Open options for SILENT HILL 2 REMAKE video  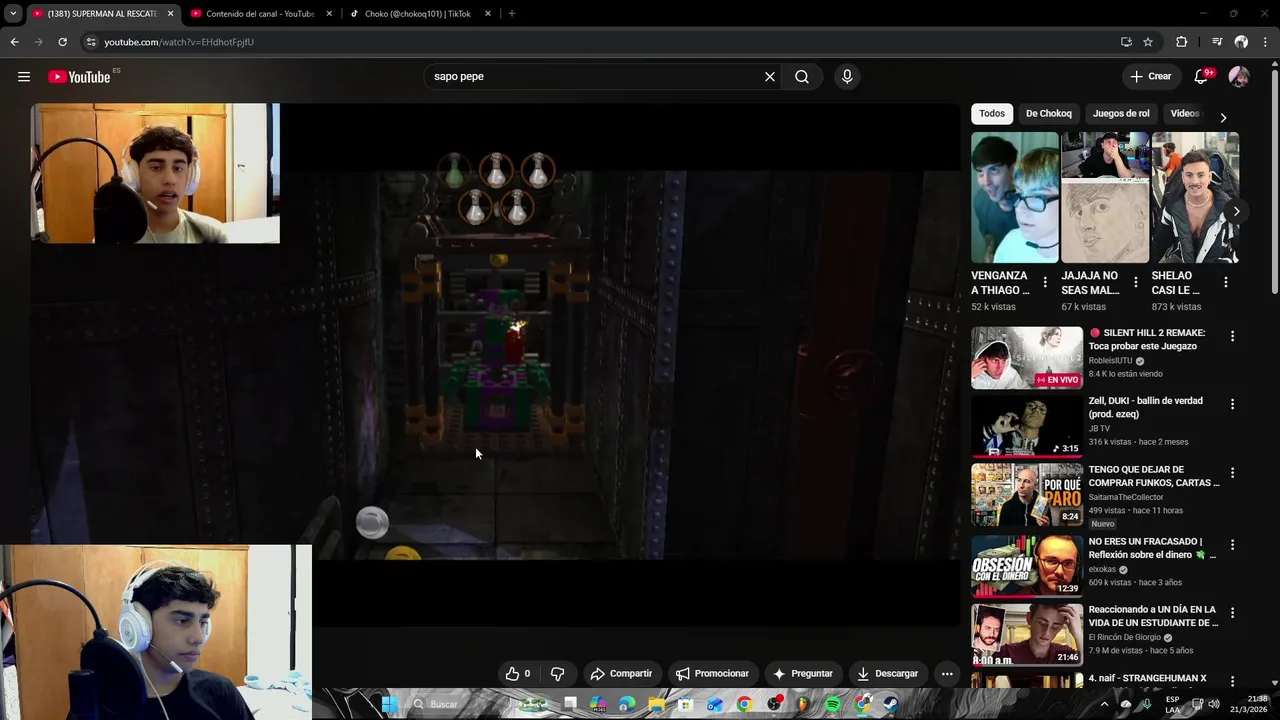point(1232,337)
